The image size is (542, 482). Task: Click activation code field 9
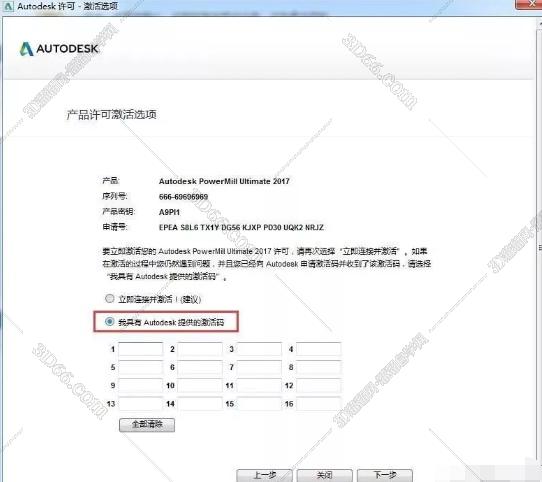coord(141,385)
